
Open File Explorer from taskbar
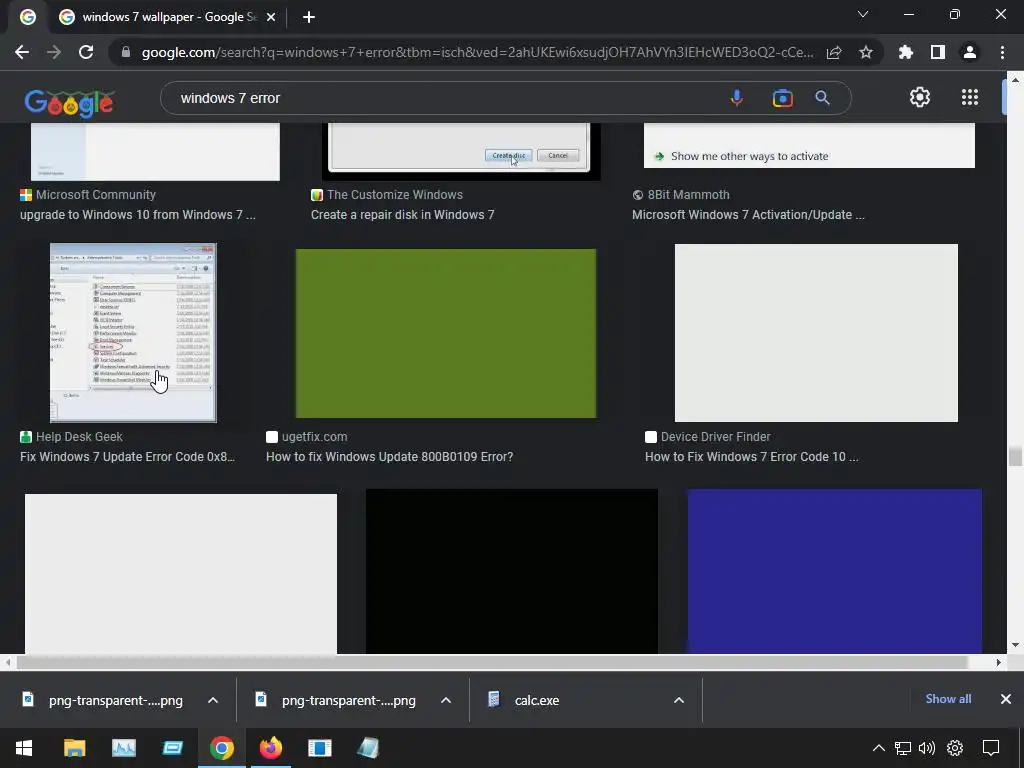74,748
